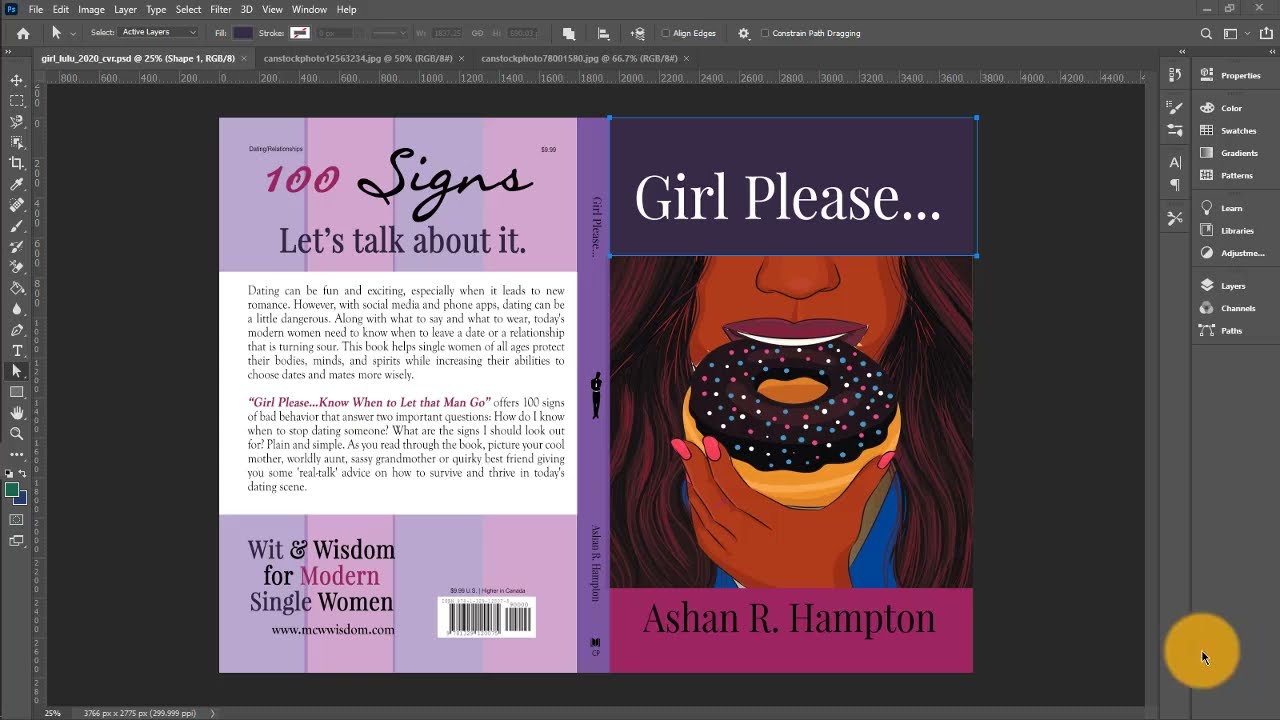Click the Search magnifier icon top right

1206,33
